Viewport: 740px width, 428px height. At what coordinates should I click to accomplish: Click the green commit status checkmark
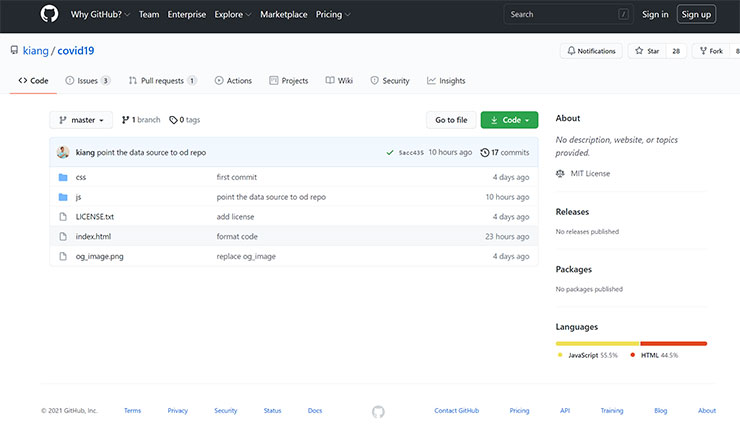tap(389, 152)
